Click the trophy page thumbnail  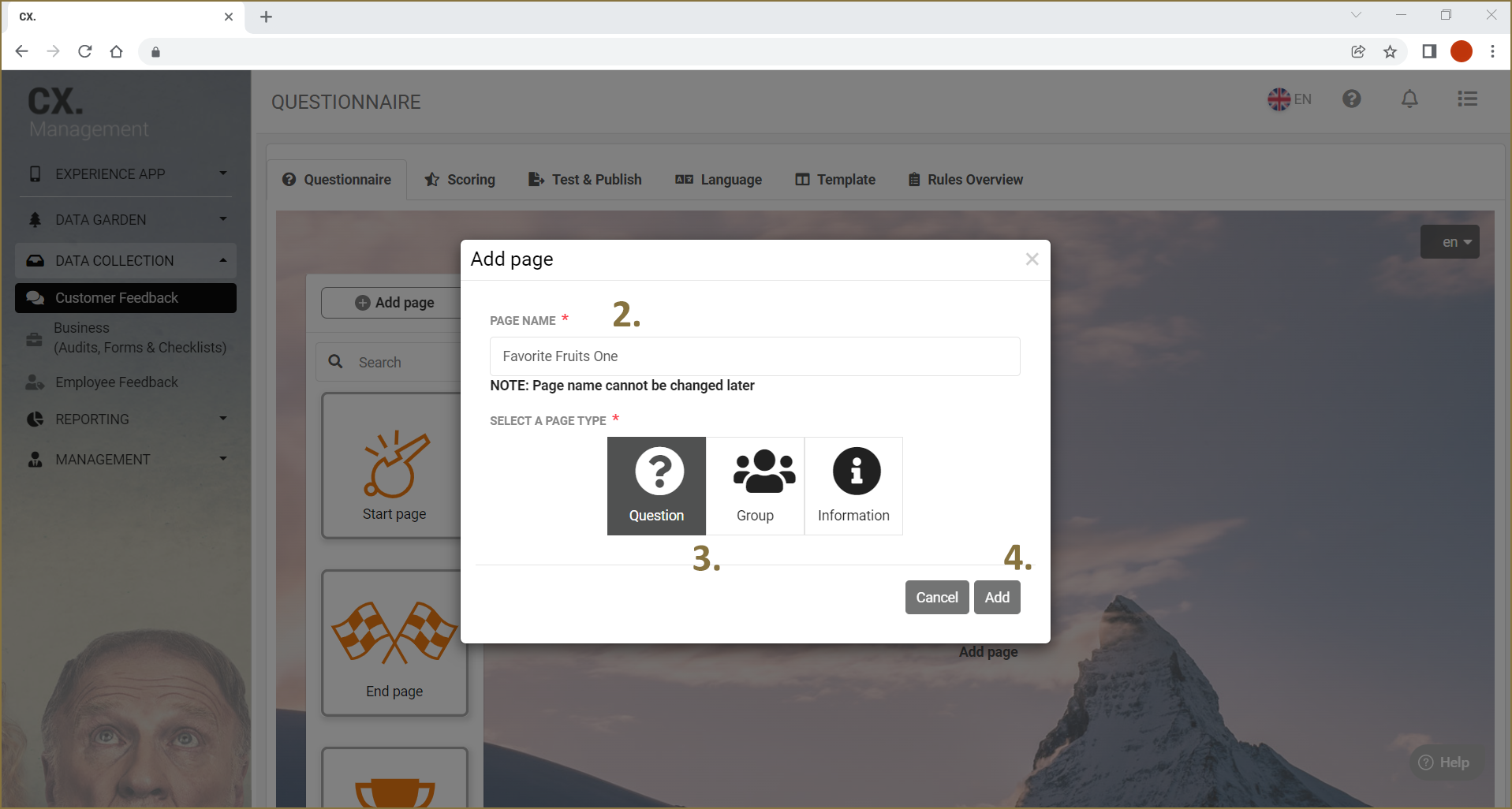point(394,777)
